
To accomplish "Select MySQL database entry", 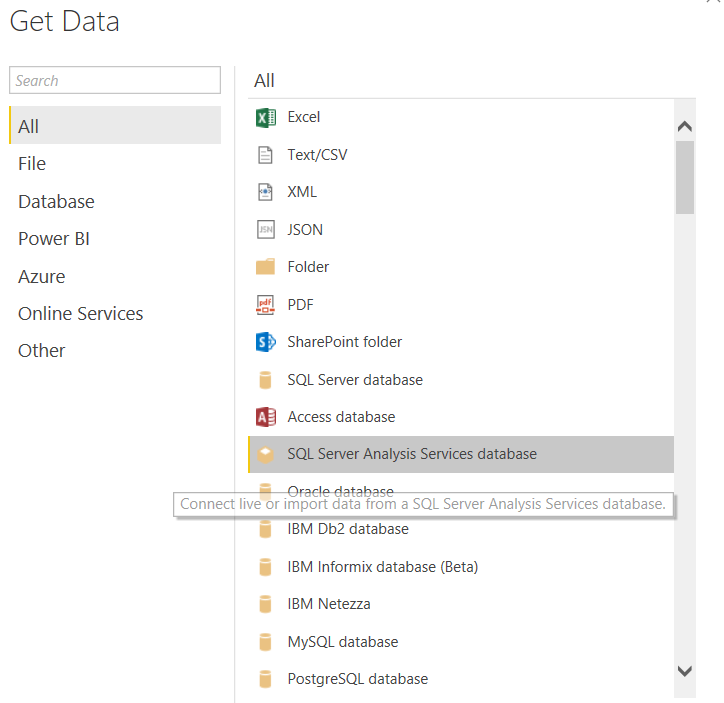I will coord(461,642).
